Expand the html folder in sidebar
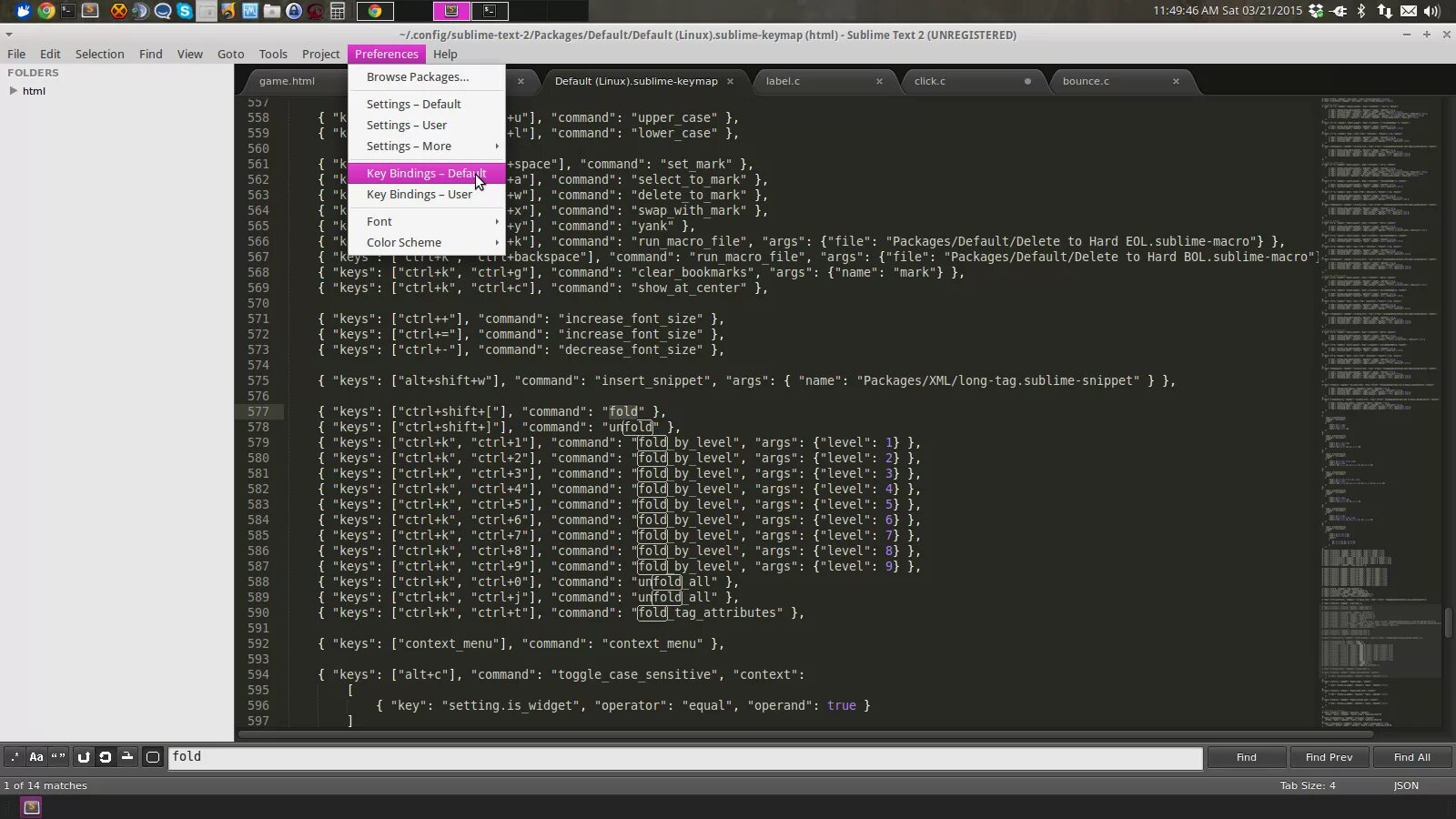This screenshot has height=819, width=1456. click(13, 91)
